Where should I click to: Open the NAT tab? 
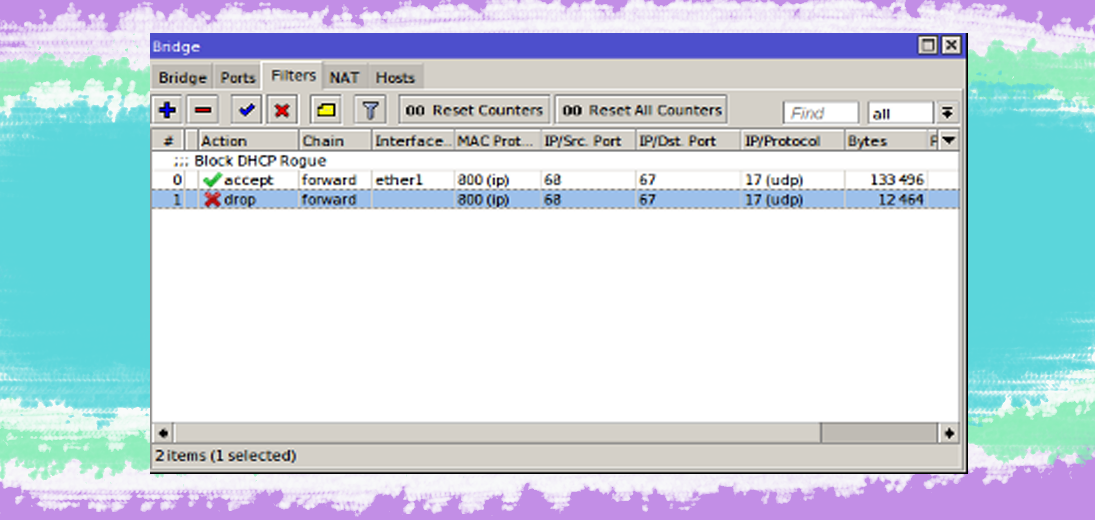pyautogui.click(x=344, y=77)
